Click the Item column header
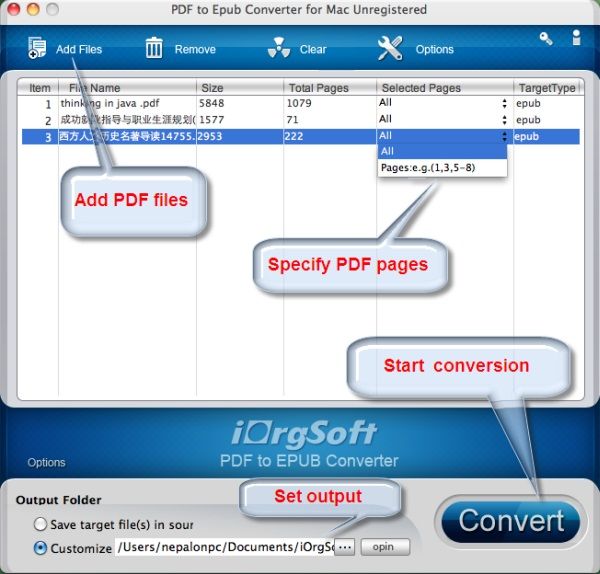 [x=38, y=88]
